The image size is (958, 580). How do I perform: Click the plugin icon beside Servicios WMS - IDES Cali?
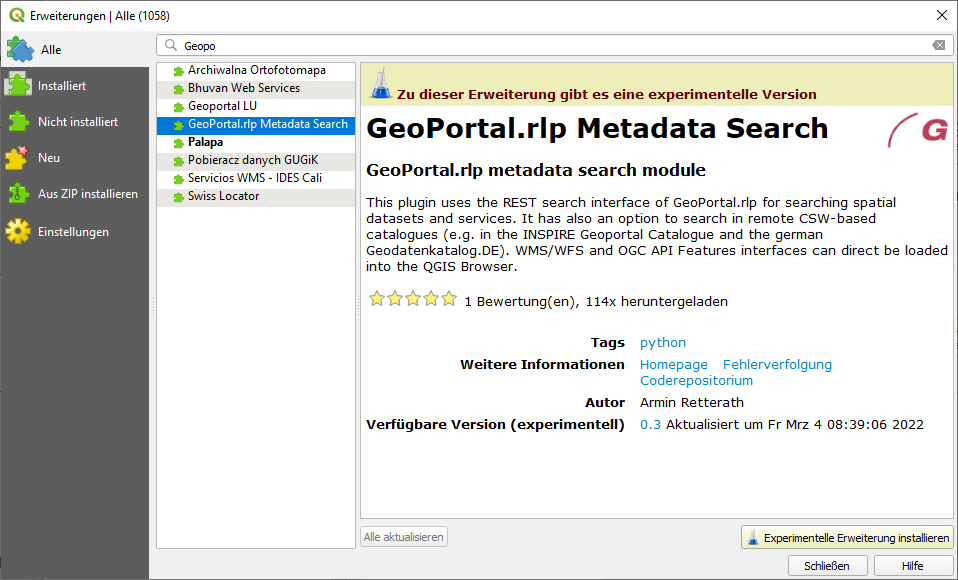[178, 180]
